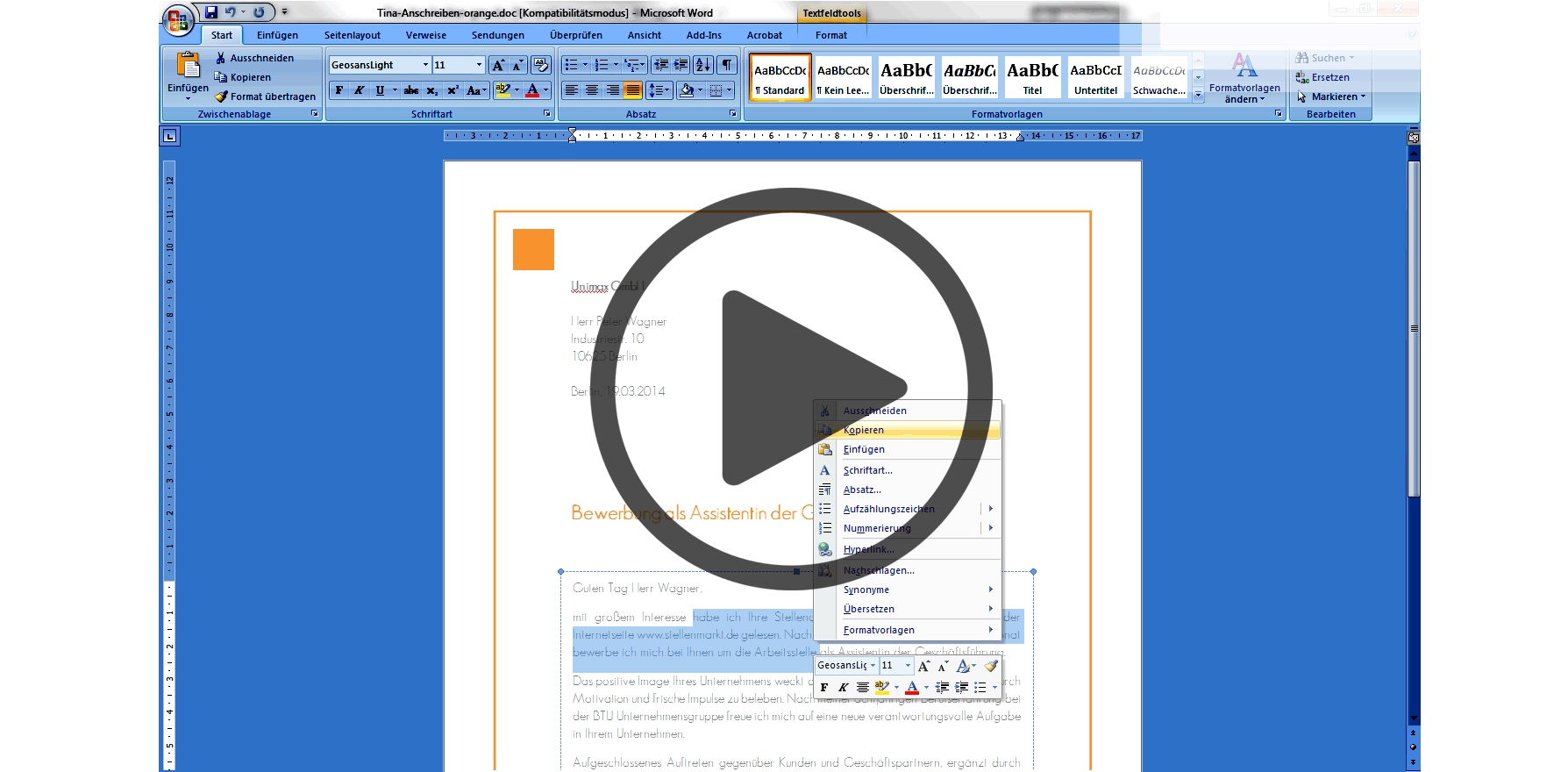Click the subscript icon in ribbon

tap(431, 90)
